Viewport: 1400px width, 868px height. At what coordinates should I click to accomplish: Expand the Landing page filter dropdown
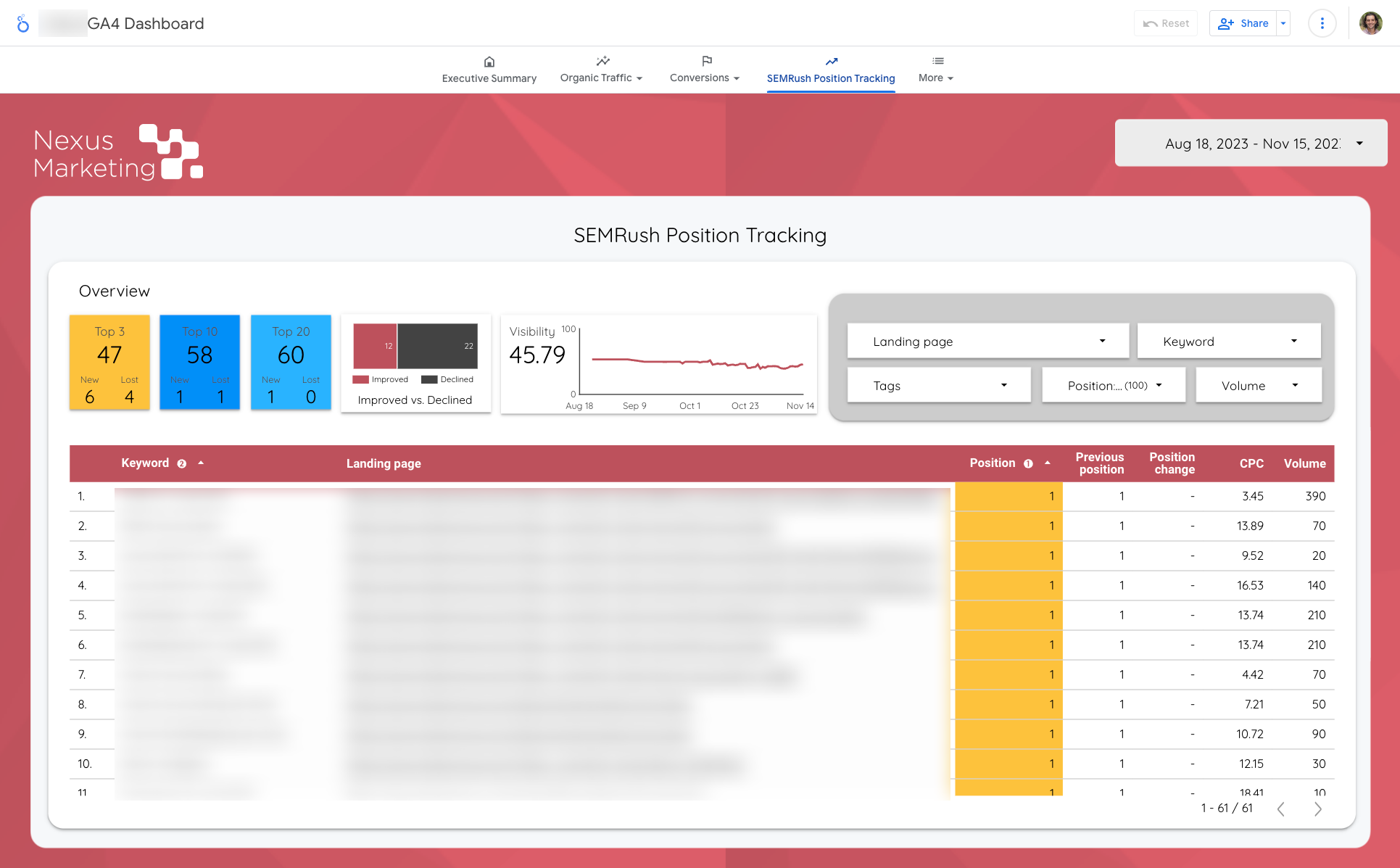pos(987,341)
